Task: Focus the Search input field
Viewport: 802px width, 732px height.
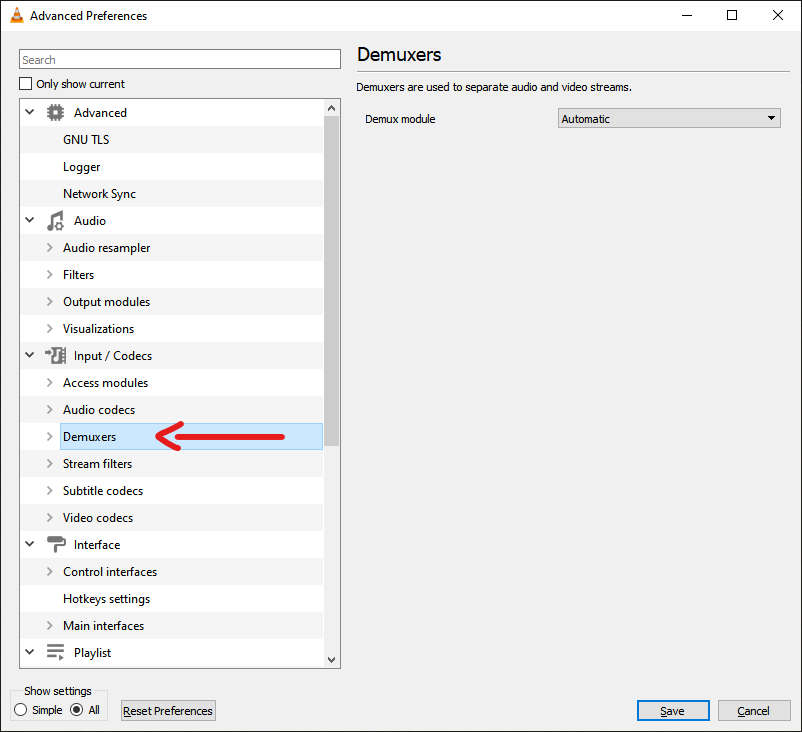Action: (180, 60)
